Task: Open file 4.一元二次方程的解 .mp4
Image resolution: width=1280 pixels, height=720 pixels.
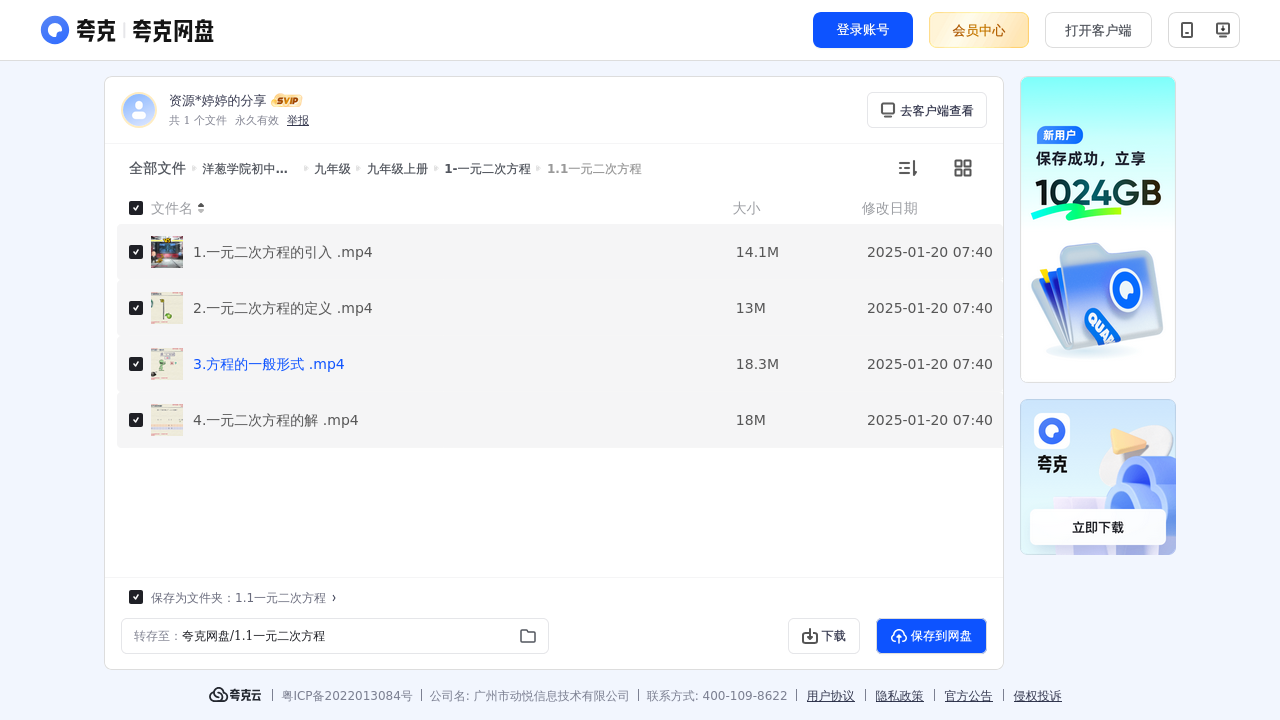Action: click(276, 420)
